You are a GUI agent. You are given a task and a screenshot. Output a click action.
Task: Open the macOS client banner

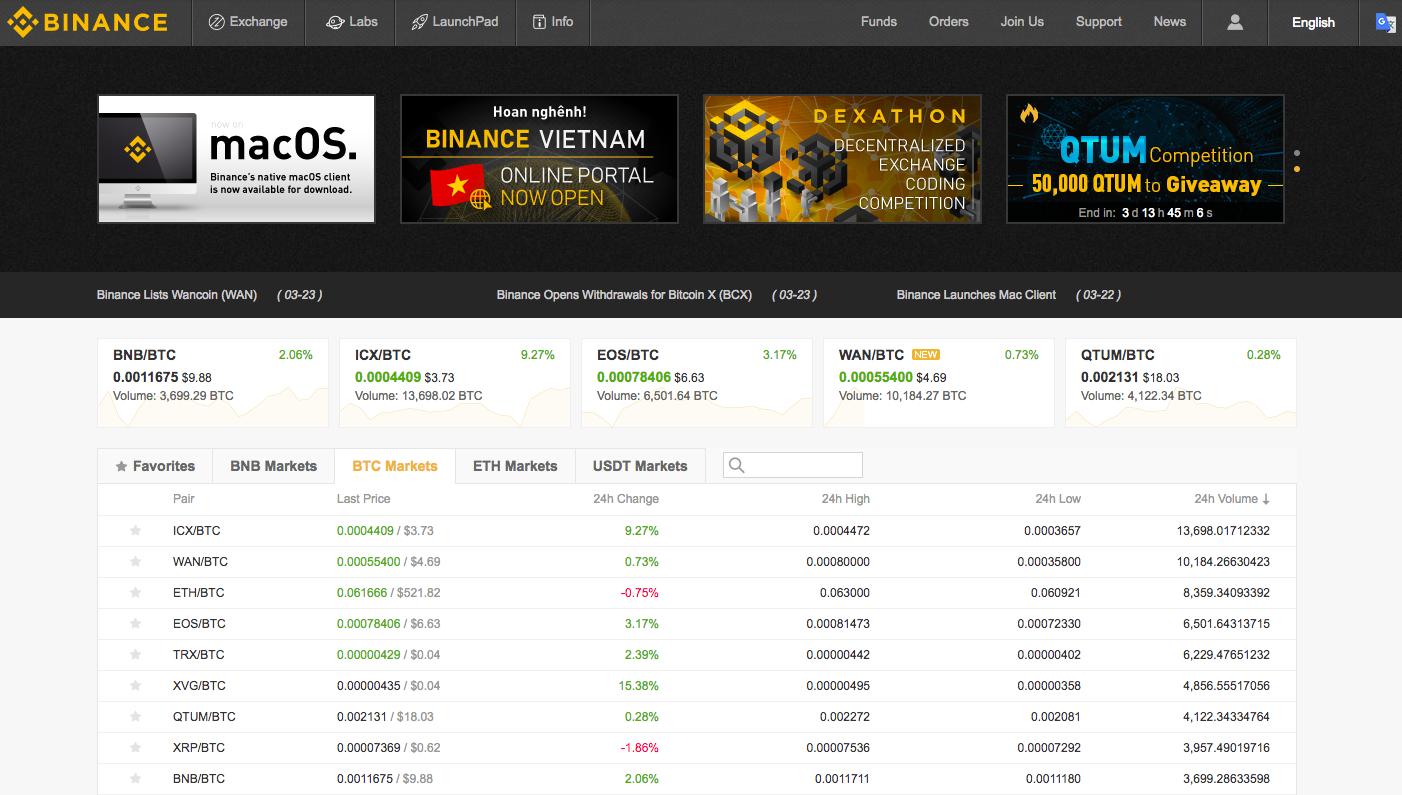(236, 159)
